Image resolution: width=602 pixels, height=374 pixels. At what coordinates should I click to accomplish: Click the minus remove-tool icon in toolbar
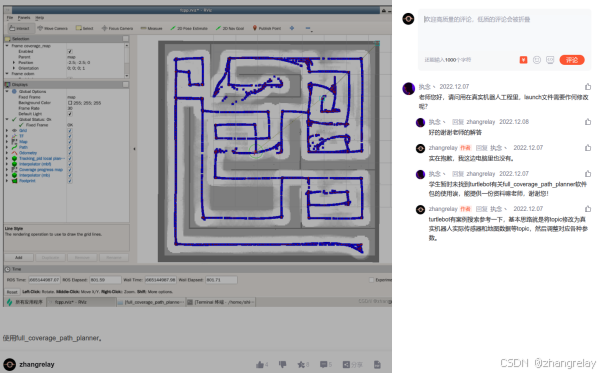[x=308, y=28]
